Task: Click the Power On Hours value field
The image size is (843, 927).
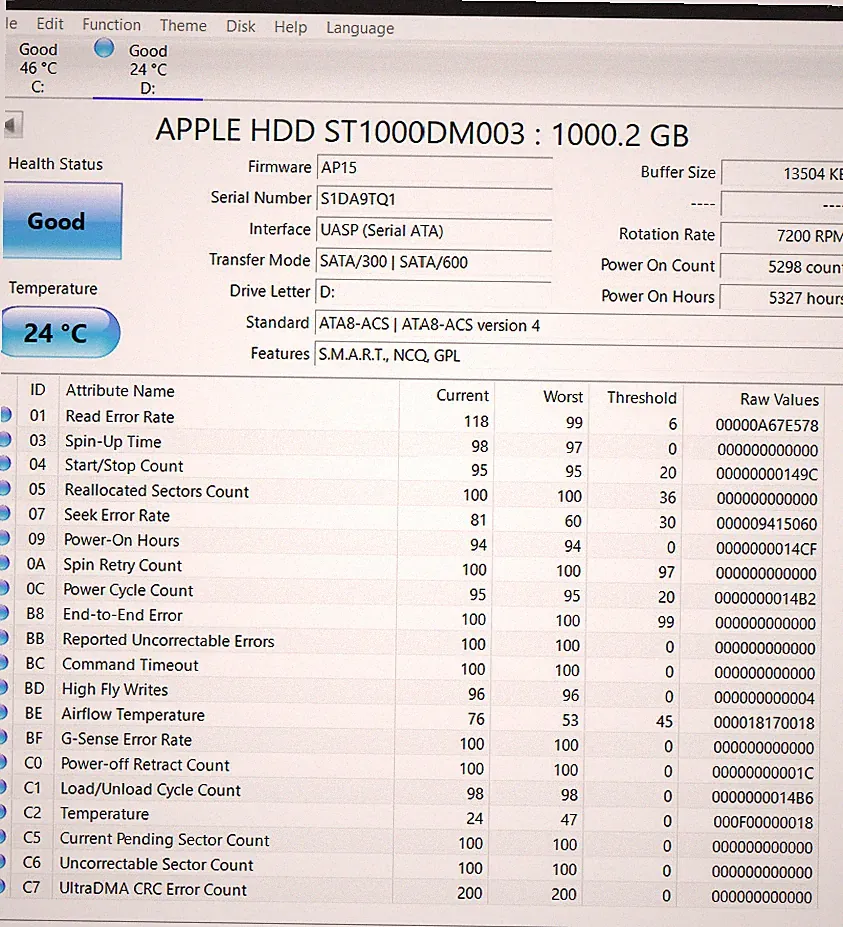Action: tap(782, 297)
